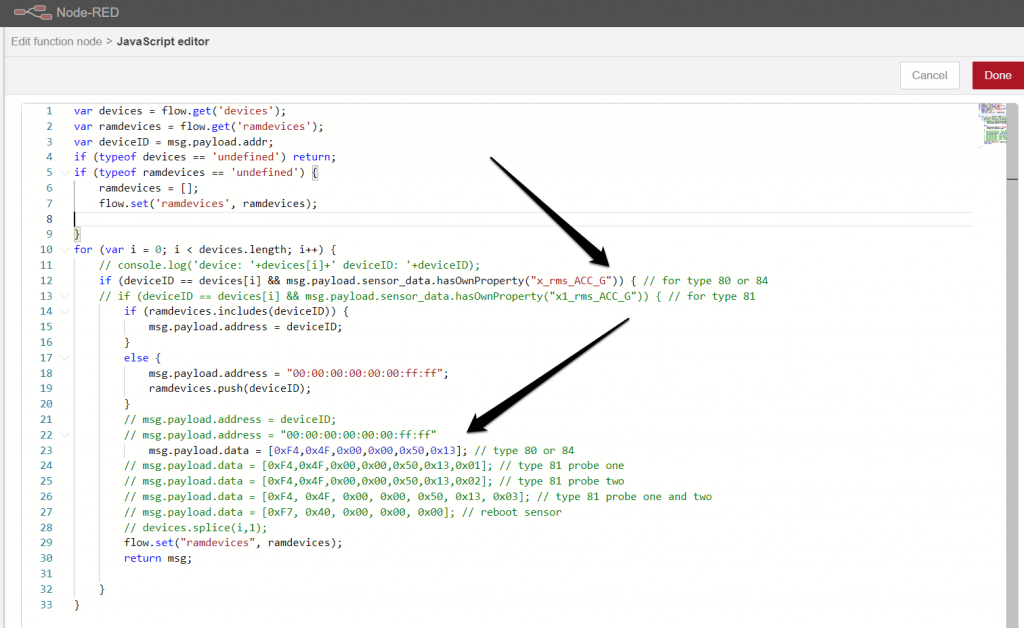Click the "x_rms_ACC_G" string on line 12
1024x628 pixels.
(571, 281)
